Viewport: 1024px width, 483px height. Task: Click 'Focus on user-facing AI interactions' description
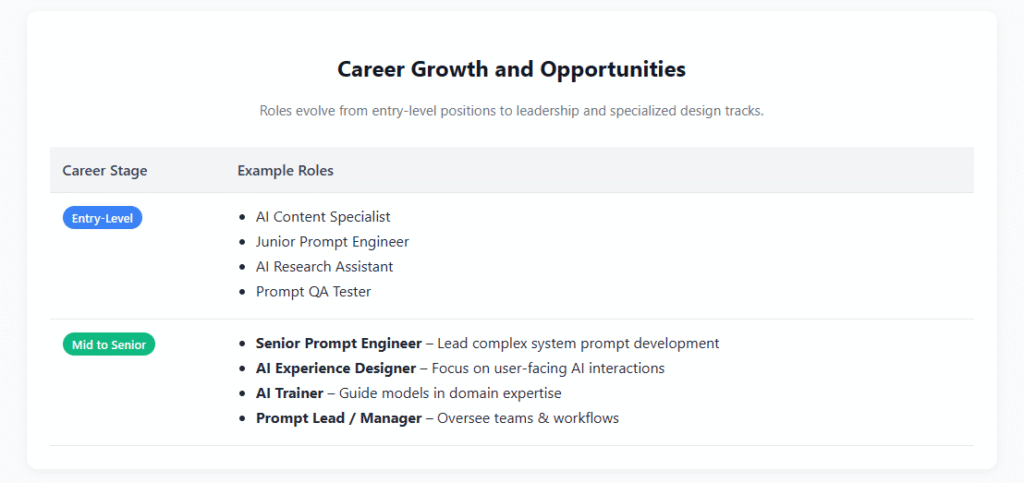click(548, 368)
